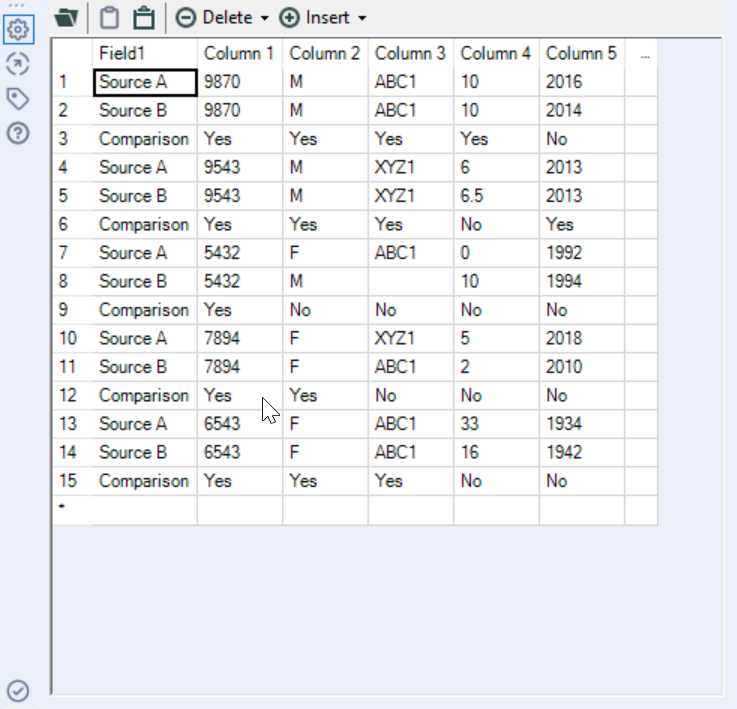Click the Column 3 header
The height and width of the screenshot is (709, 737).
coord(411,53)
